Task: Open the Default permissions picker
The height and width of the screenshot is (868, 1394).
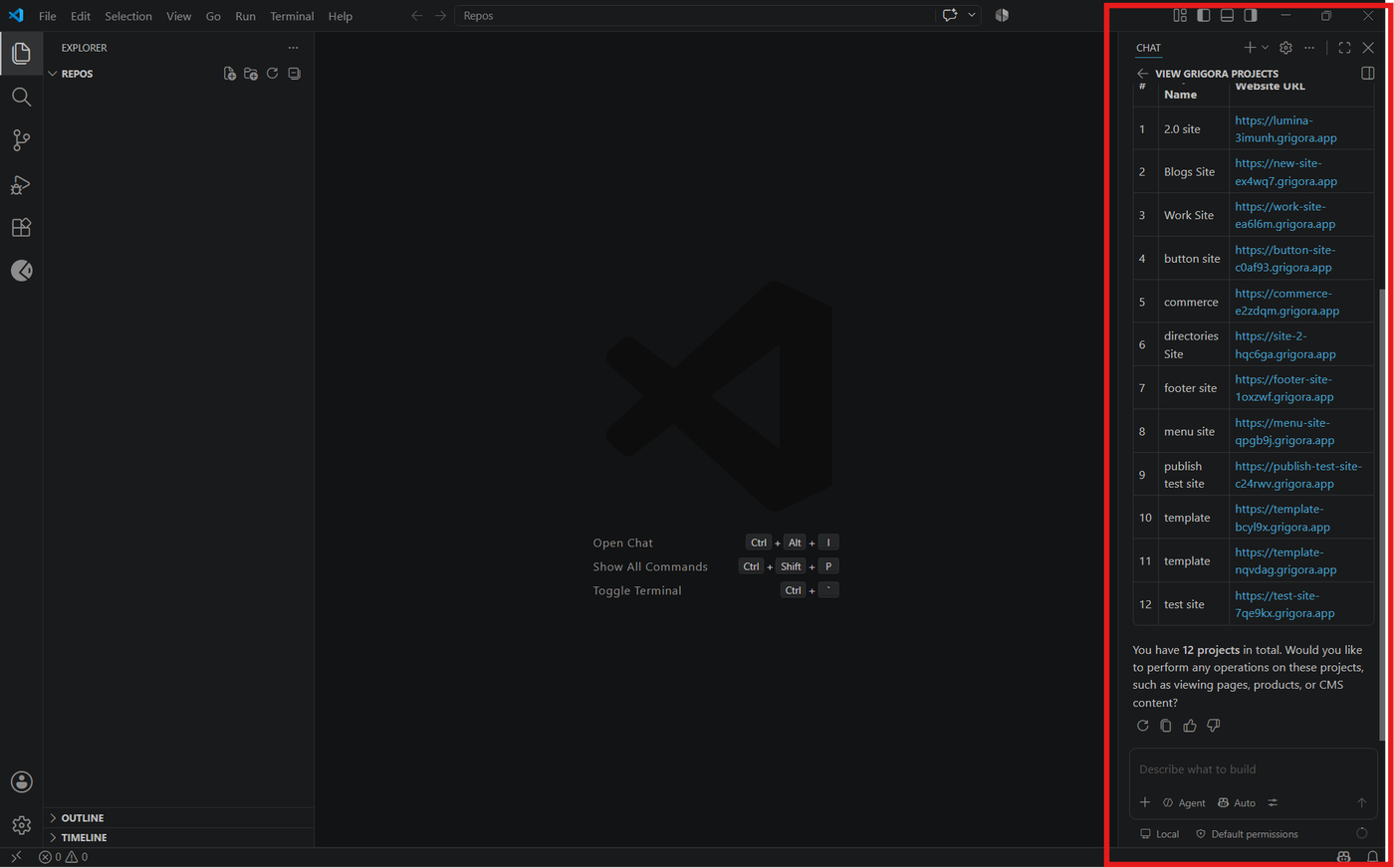Action: pyautogui.click(x=1247, y=834)
